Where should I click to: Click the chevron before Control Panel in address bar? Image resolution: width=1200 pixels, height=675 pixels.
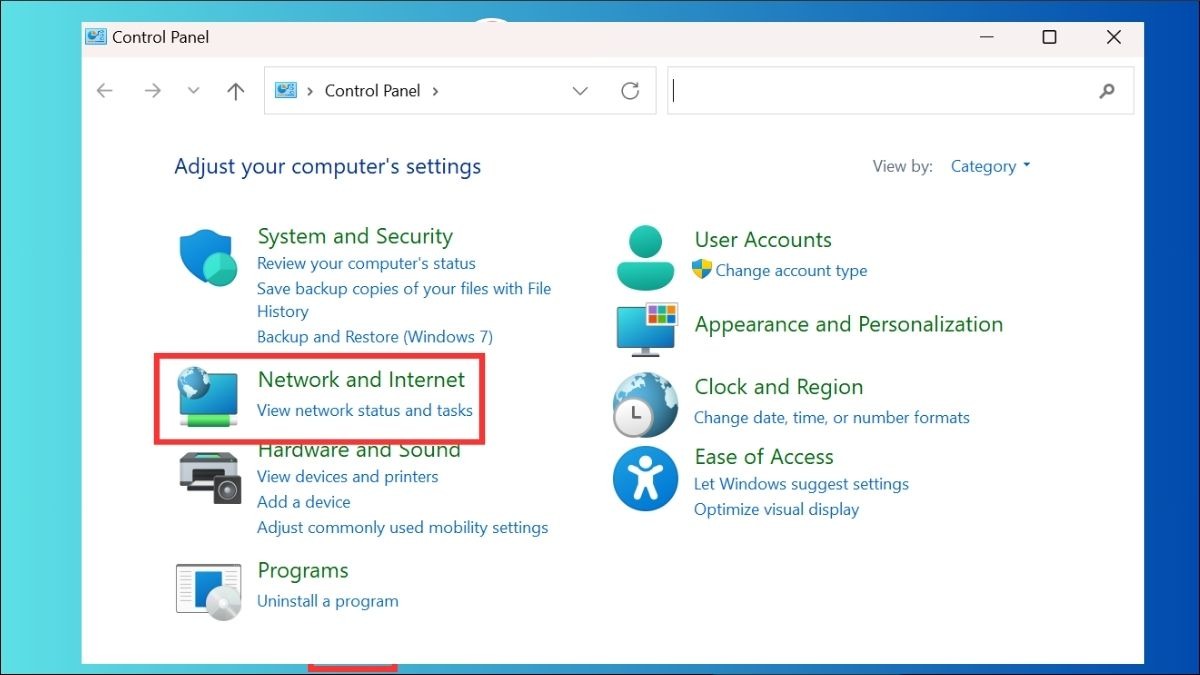(311, 91)
